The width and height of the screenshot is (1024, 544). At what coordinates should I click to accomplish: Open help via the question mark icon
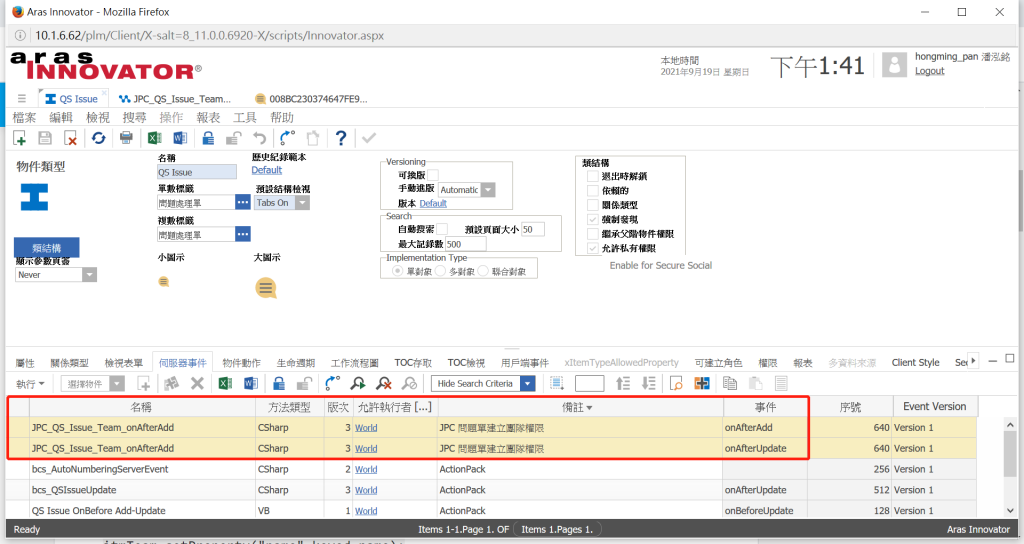tap(341, 138)
